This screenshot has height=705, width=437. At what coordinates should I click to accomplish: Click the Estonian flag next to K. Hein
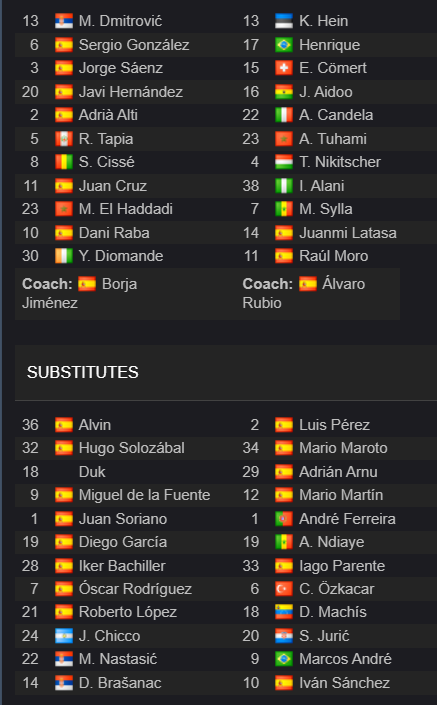(x=284, y=21)
